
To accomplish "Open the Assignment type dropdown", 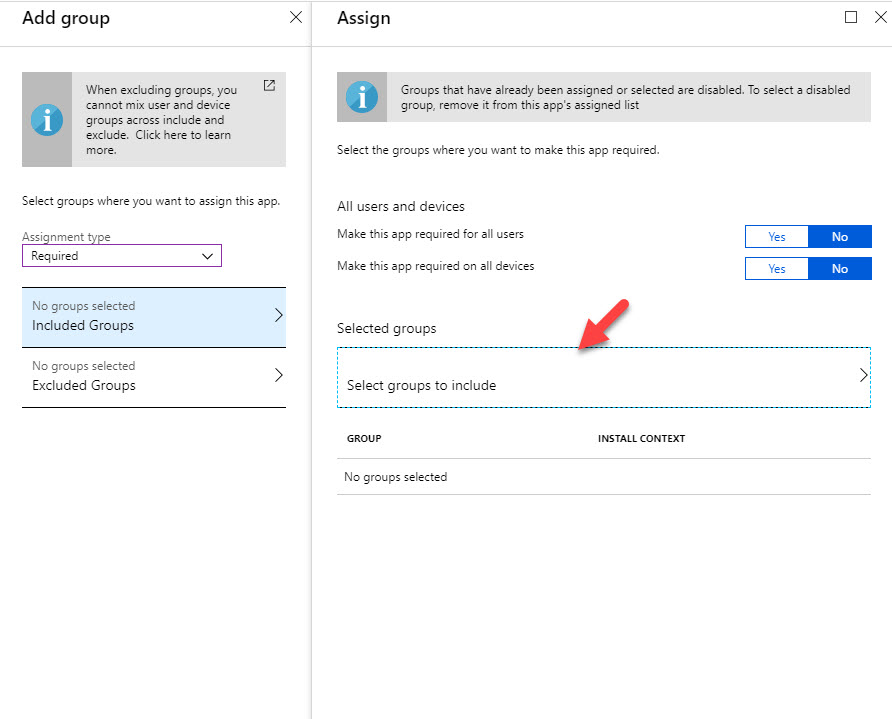I will pos(122,255).
